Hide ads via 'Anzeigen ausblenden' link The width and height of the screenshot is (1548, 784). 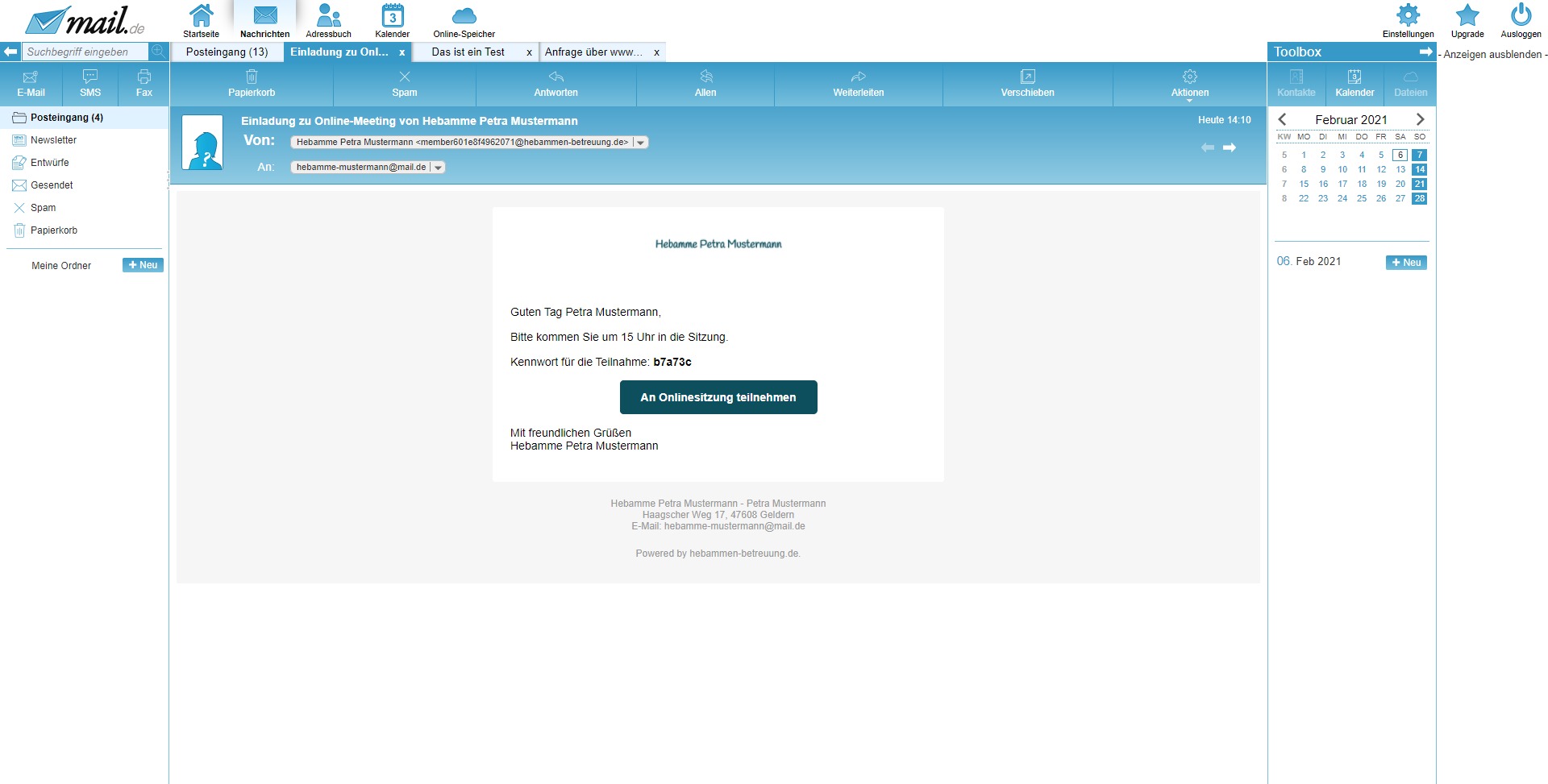click(x=1492, y=55)
